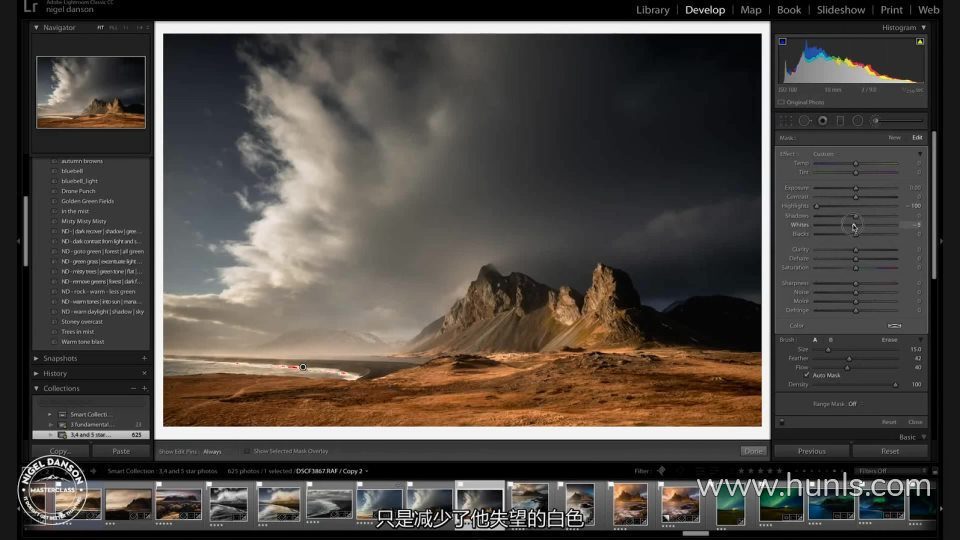Select the Radial Filter tool icon
Screen dimensions: 960x540
(x=858, y=121)
